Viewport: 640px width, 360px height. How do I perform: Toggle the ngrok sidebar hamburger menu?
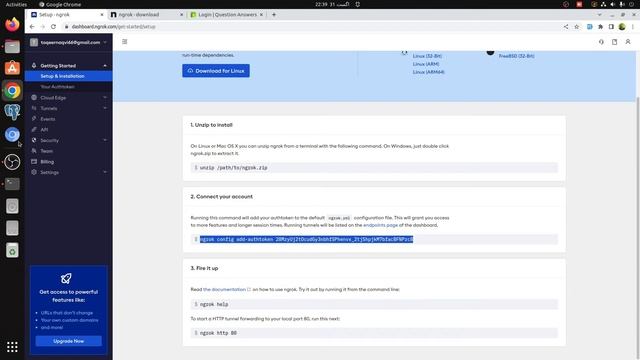click(x=124, y=42)
